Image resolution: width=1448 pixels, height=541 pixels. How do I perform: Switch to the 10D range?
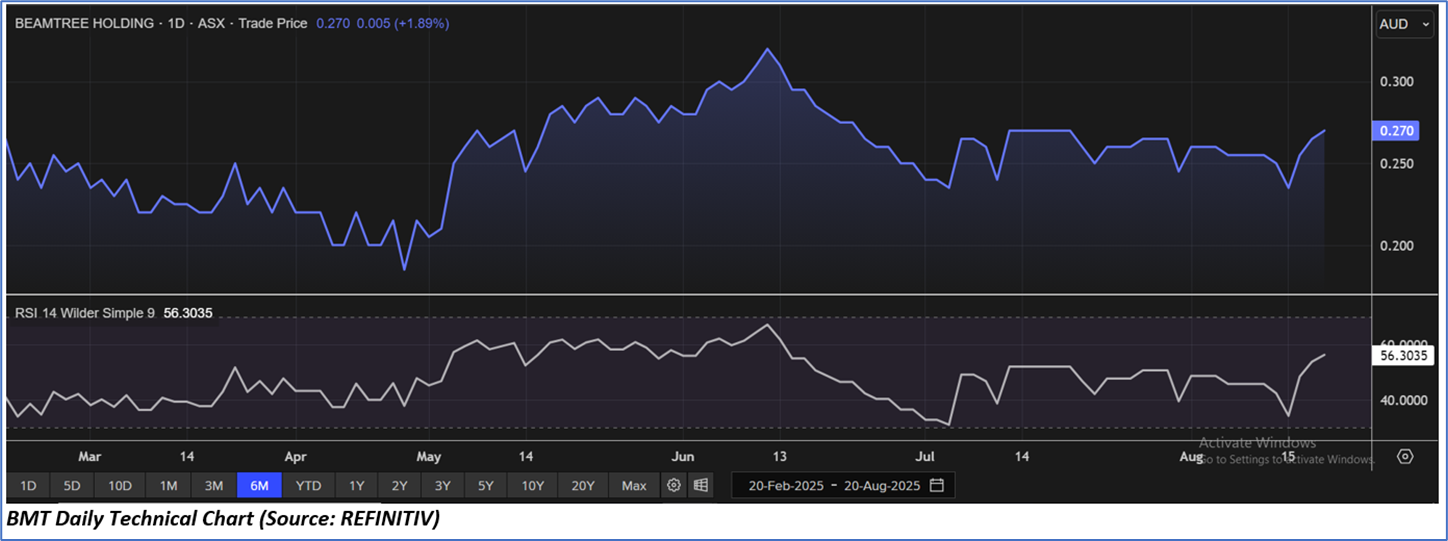(x=120, y=486)
